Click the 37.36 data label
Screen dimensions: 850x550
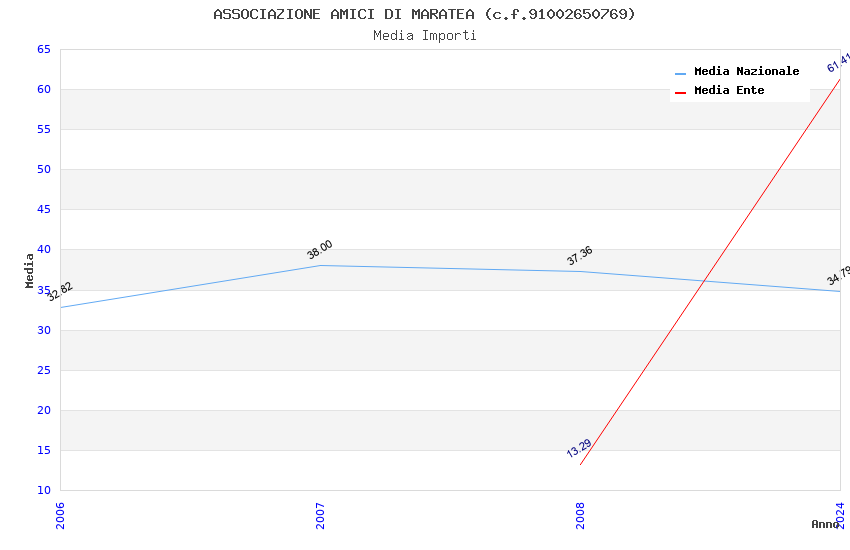click(x=580, y=256)
